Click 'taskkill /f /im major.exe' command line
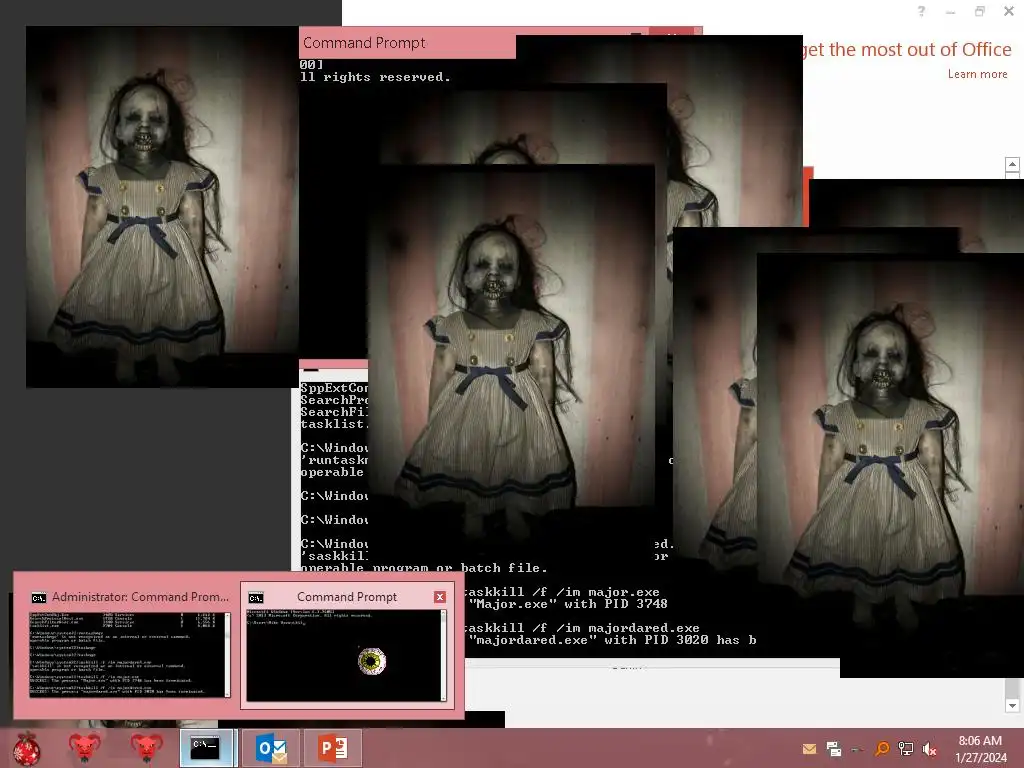The width and height of the screenshot is (1024, 768). [562, 592]
